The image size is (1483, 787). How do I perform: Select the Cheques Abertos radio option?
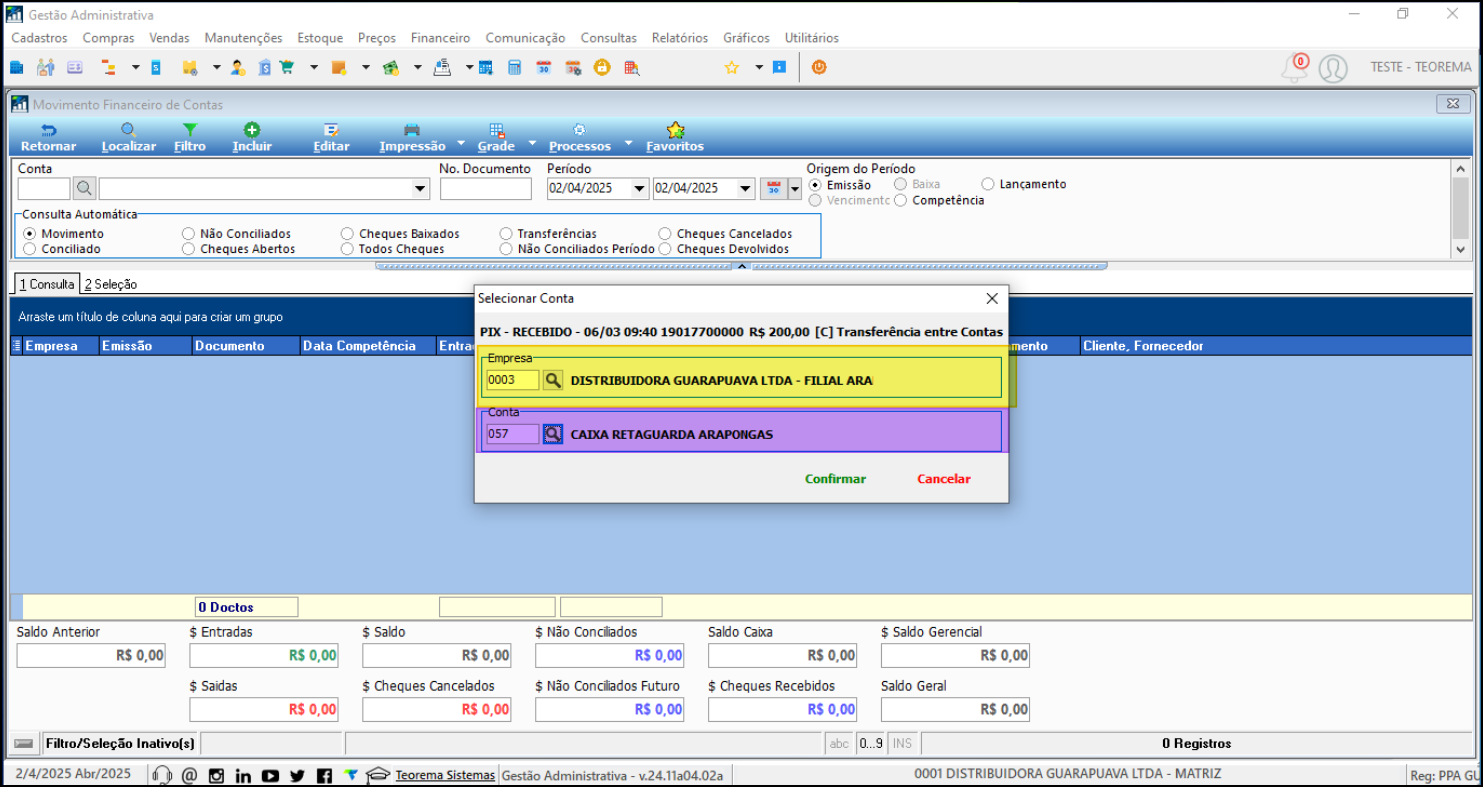[x=188, y=249]
